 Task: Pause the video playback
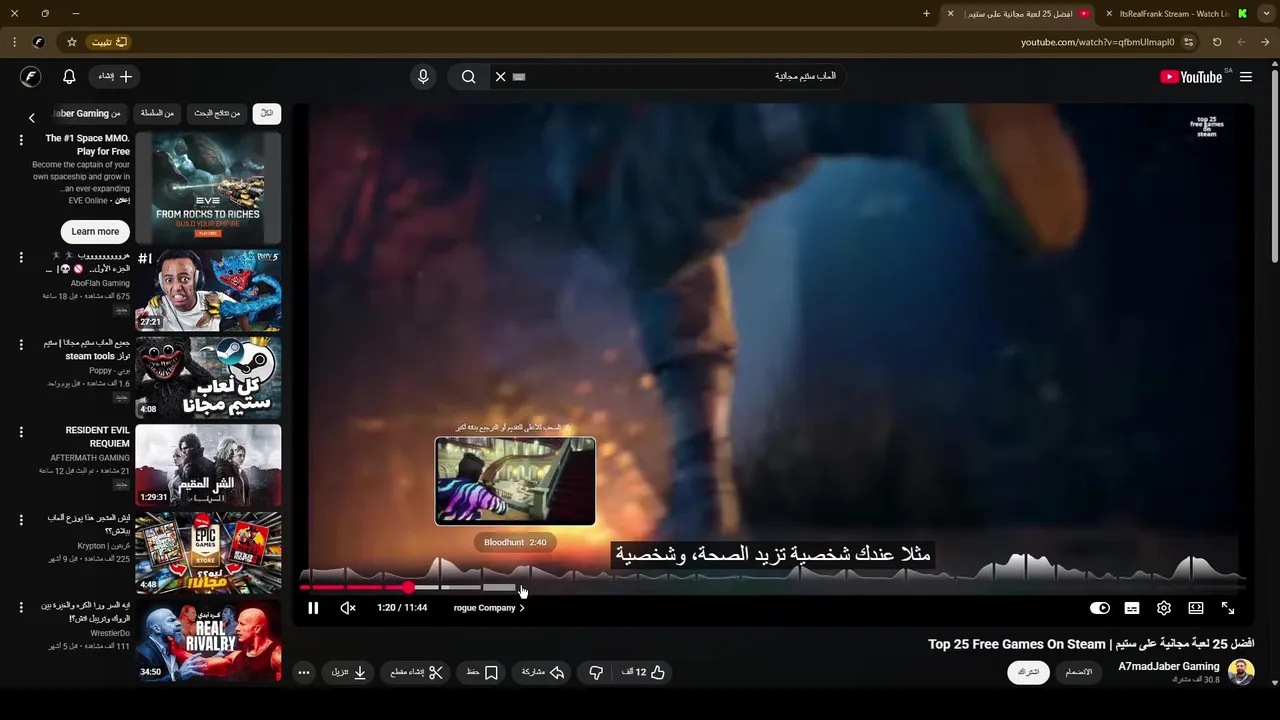pos(313,608)
